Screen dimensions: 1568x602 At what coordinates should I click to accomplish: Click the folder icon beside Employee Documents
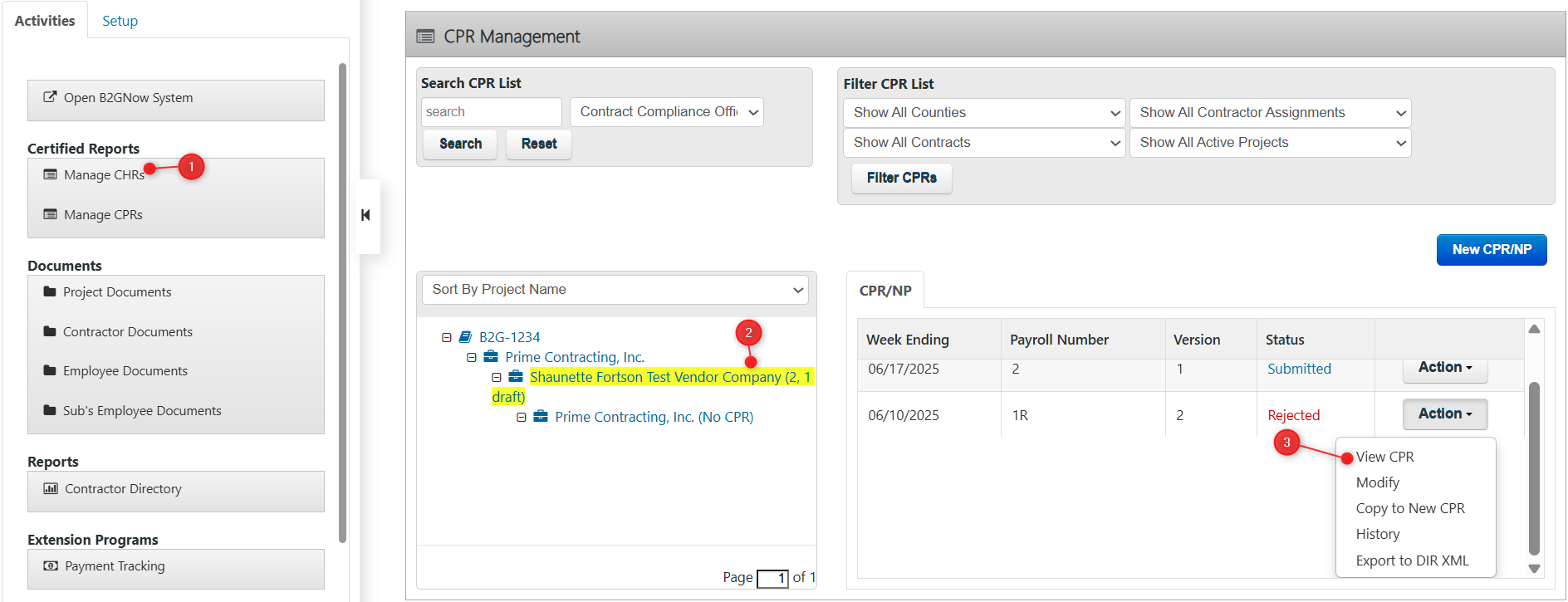pos(50,370)
